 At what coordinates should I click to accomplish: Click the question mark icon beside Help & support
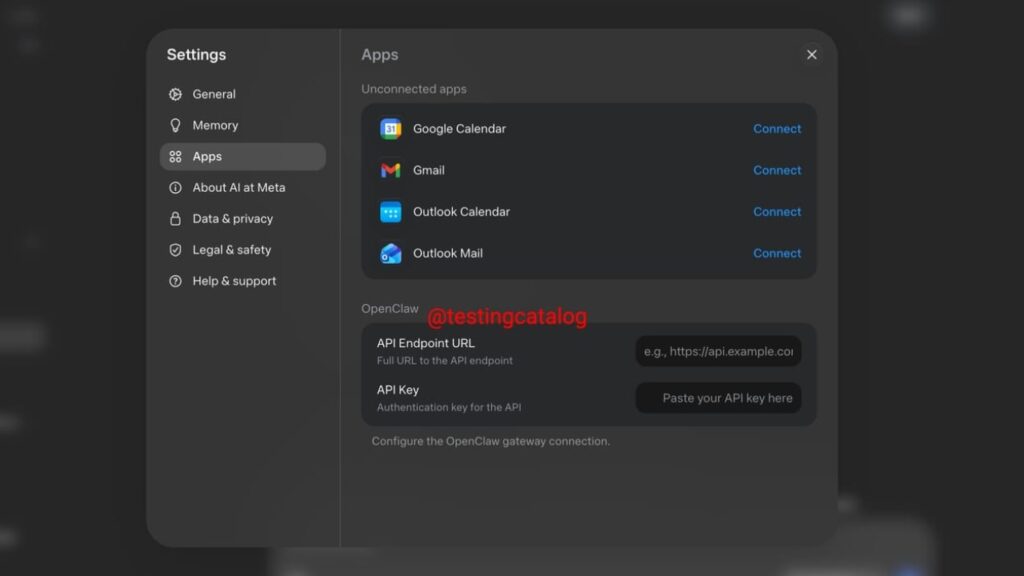coord(176,281)
